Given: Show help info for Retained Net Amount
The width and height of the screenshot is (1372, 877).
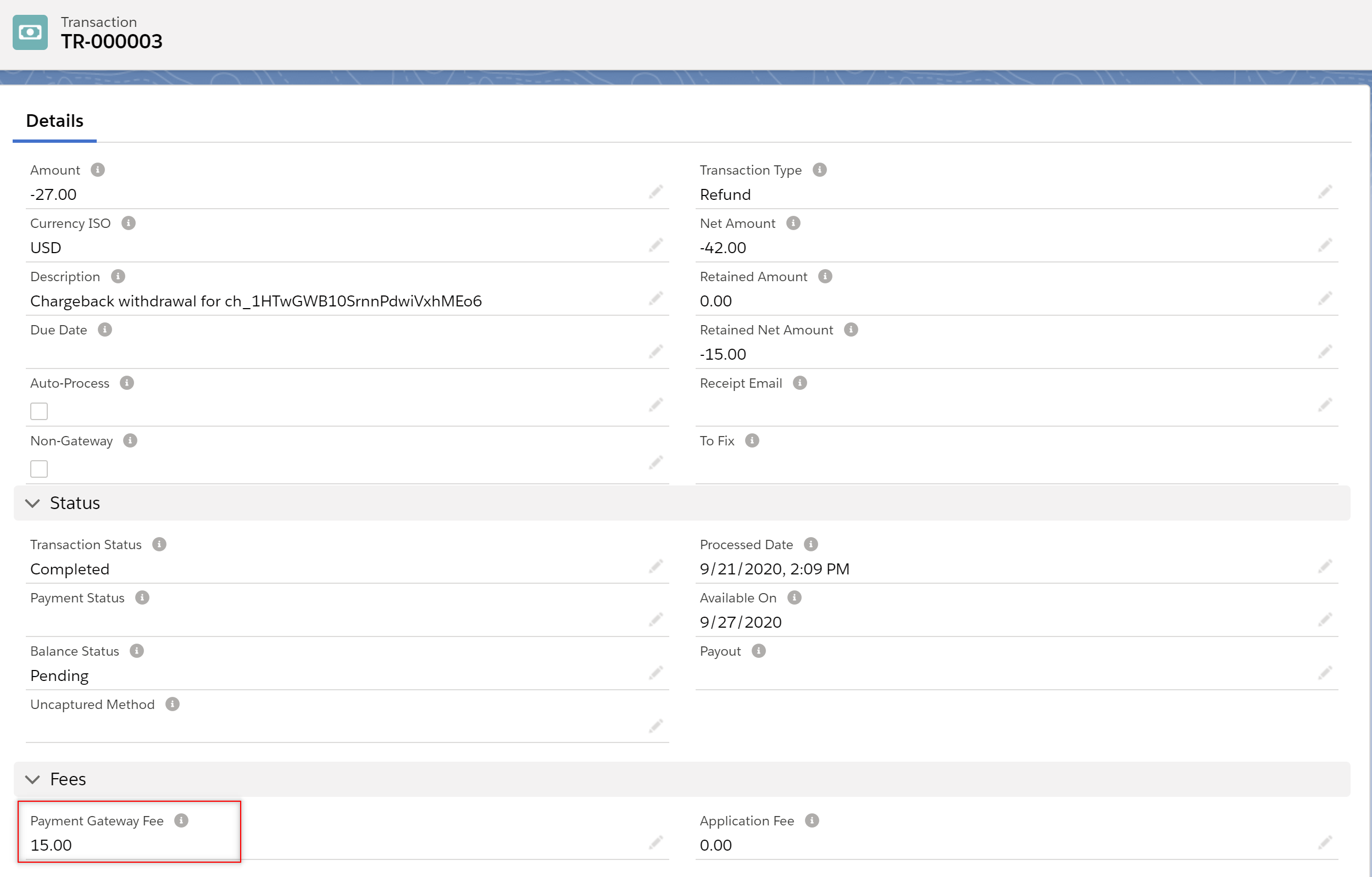Looking at the screenshot, I should tap(851, 329).
